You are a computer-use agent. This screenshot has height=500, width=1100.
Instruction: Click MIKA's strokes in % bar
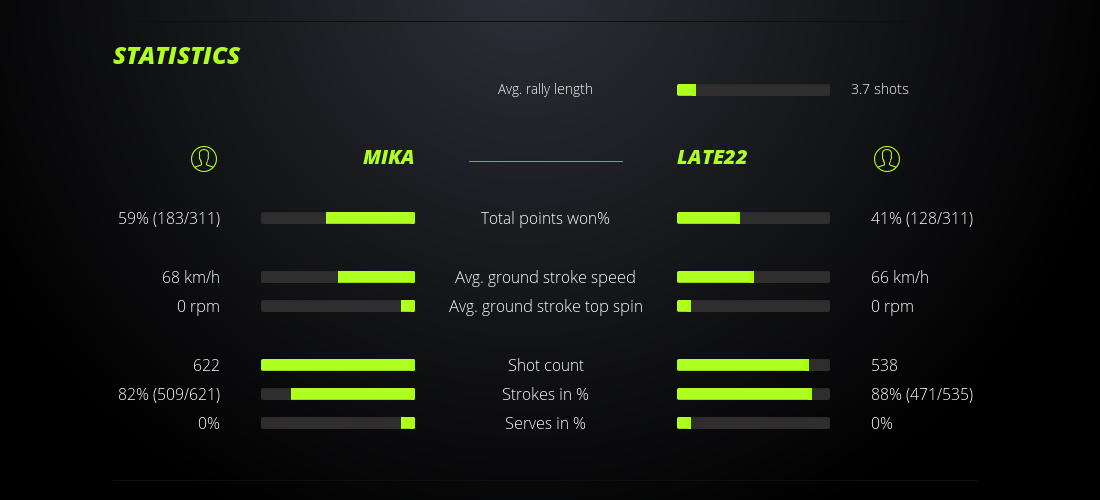pos(338,394)
